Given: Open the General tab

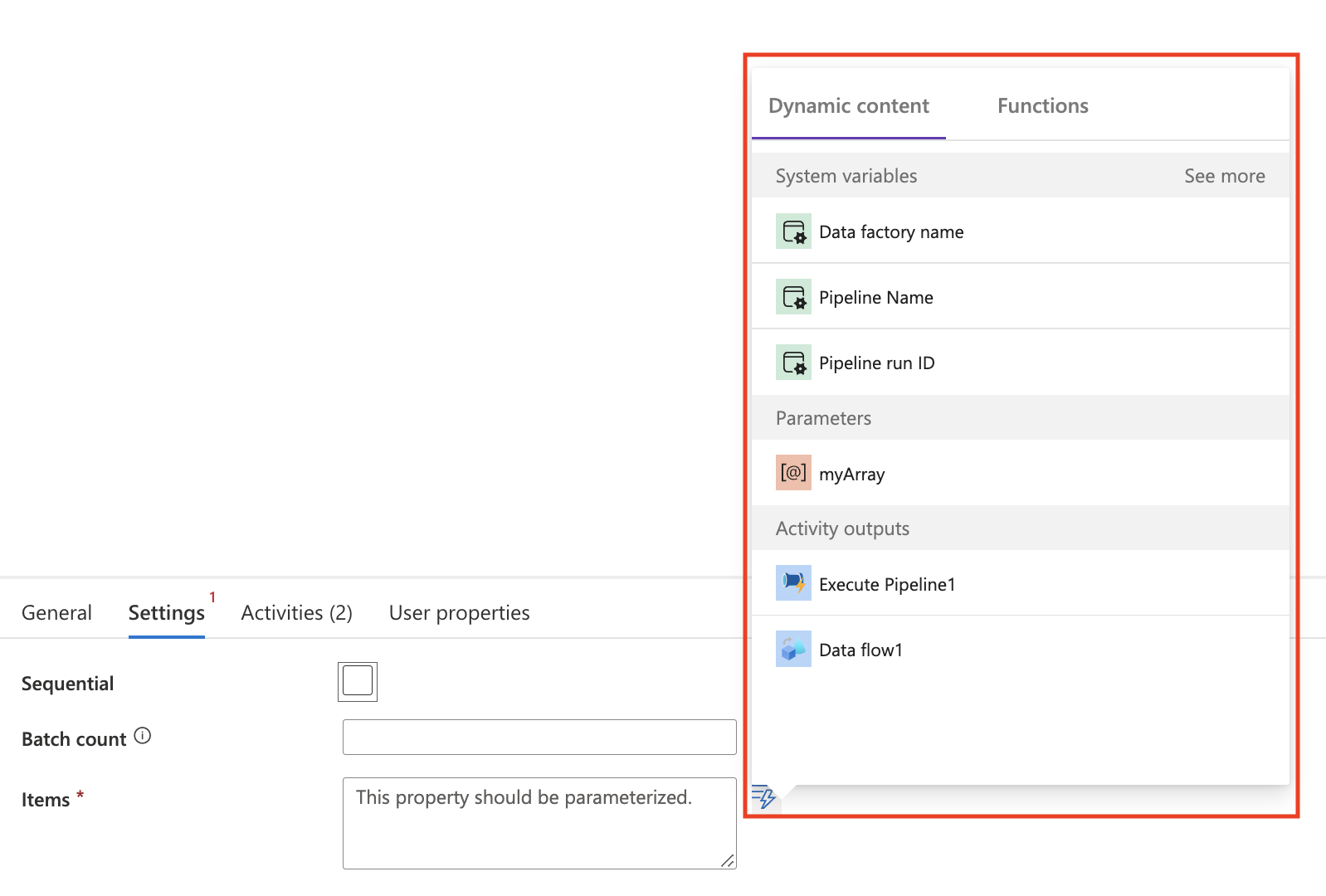Looking at the screenshot, I should [56, 613].
